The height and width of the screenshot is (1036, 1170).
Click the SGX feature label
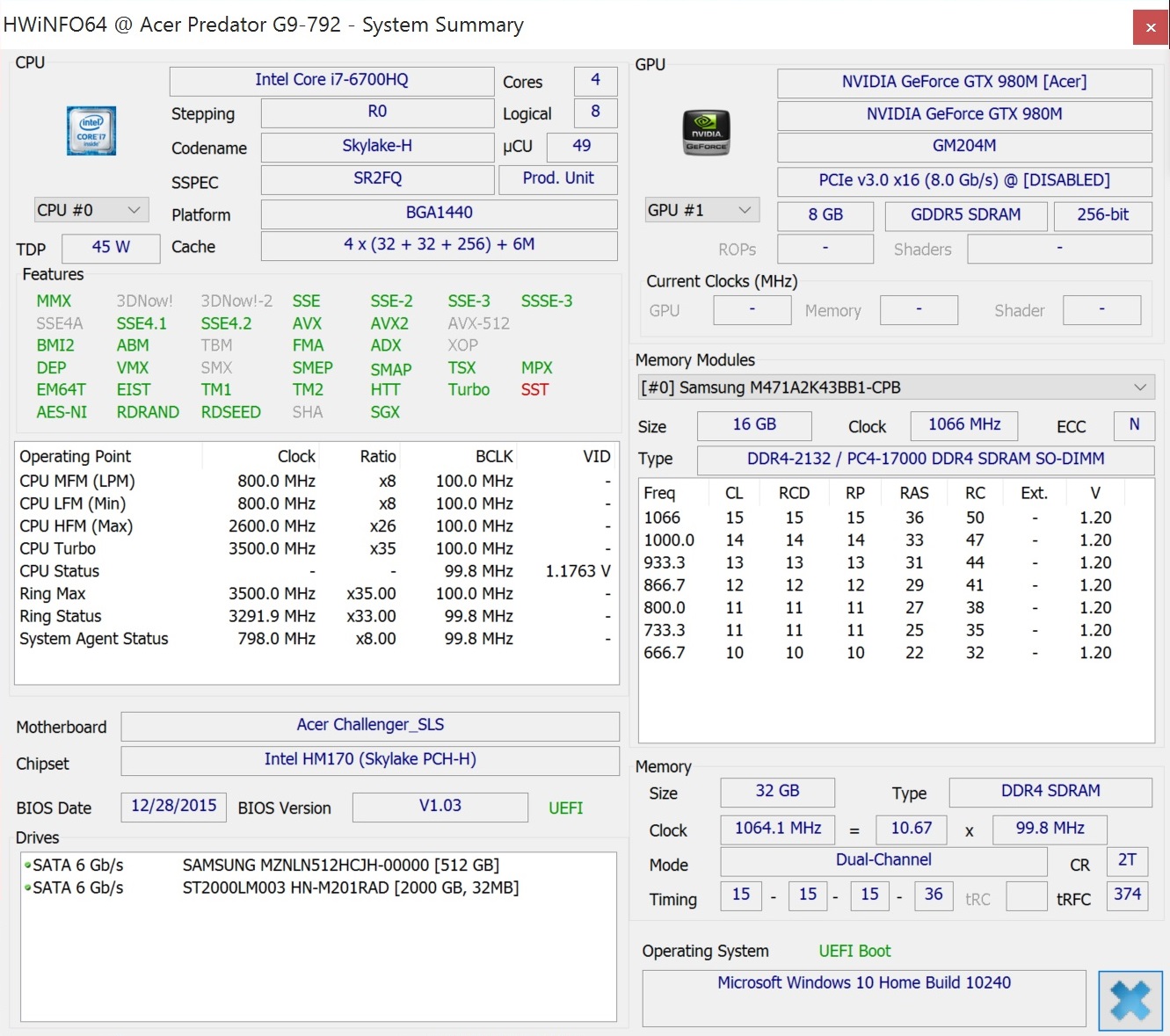tap(385, 412)
